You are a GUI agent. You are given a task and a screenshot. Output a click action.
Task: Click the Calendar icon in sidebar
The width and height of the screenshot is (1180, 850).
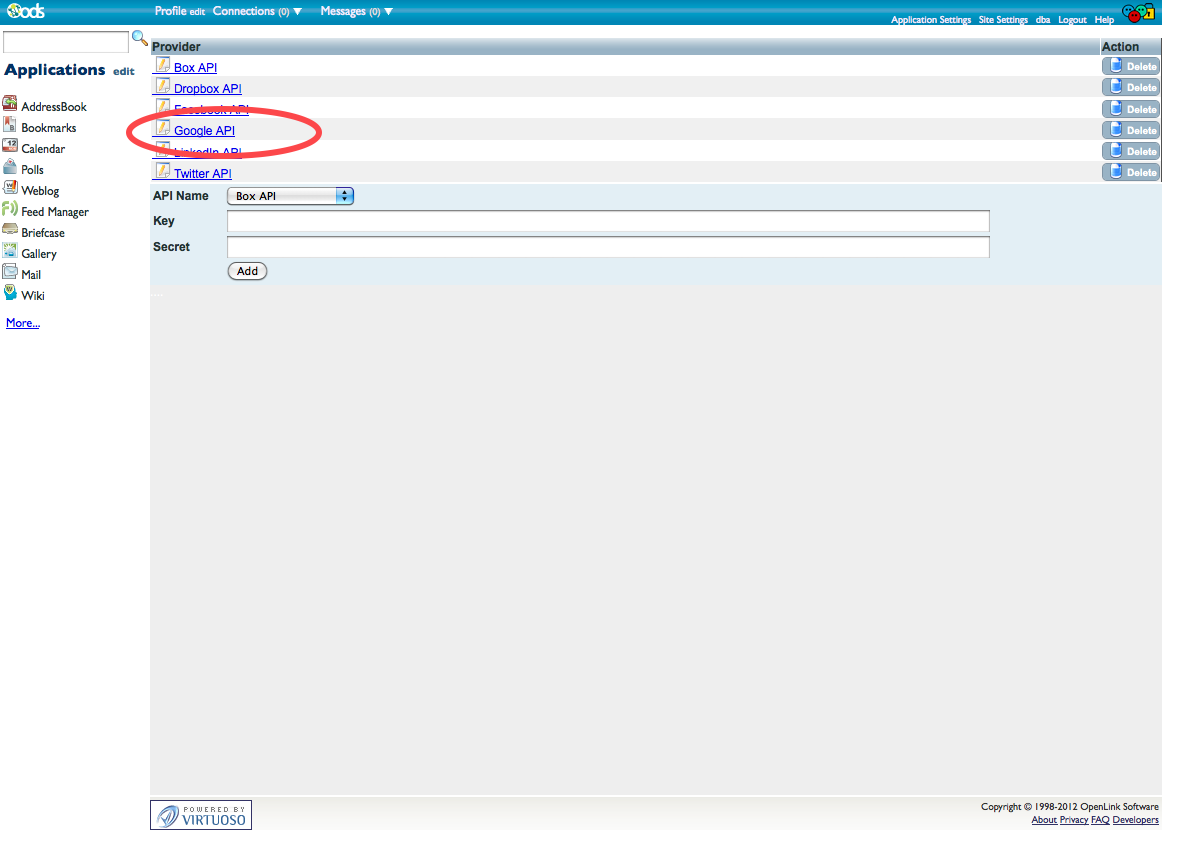click(10, 147)
